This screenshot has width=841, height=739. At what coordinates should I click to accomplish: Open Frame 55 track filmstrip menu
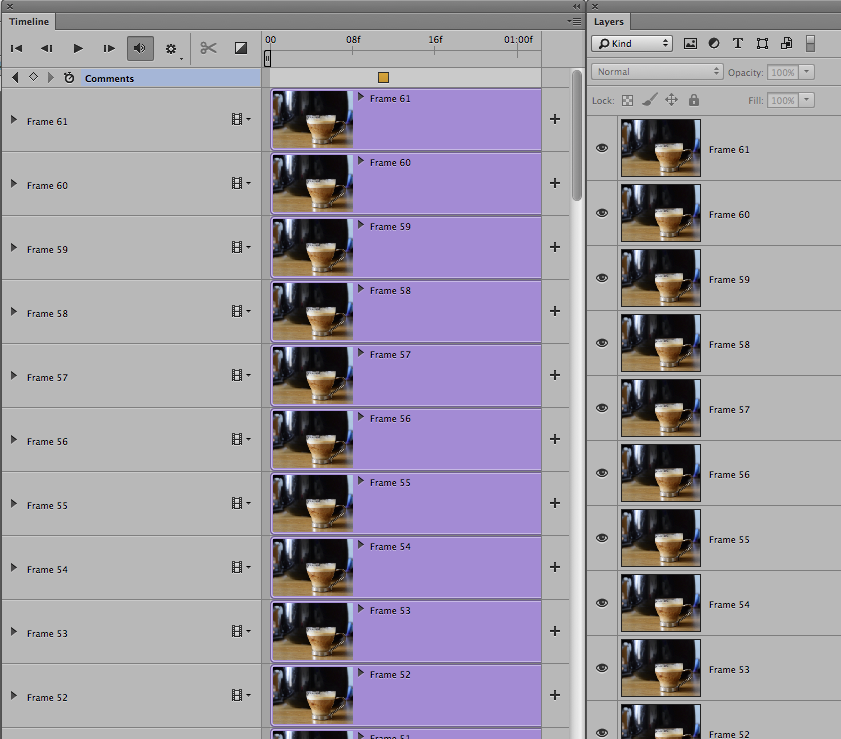tap(241, 503)
